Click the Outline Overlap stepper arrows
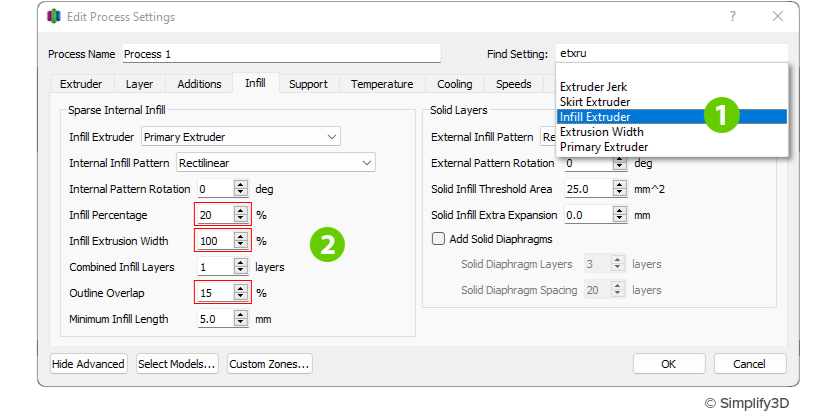The height and width of the screenshot is (416, 839). pyautogui.click(x=240, y=293)
